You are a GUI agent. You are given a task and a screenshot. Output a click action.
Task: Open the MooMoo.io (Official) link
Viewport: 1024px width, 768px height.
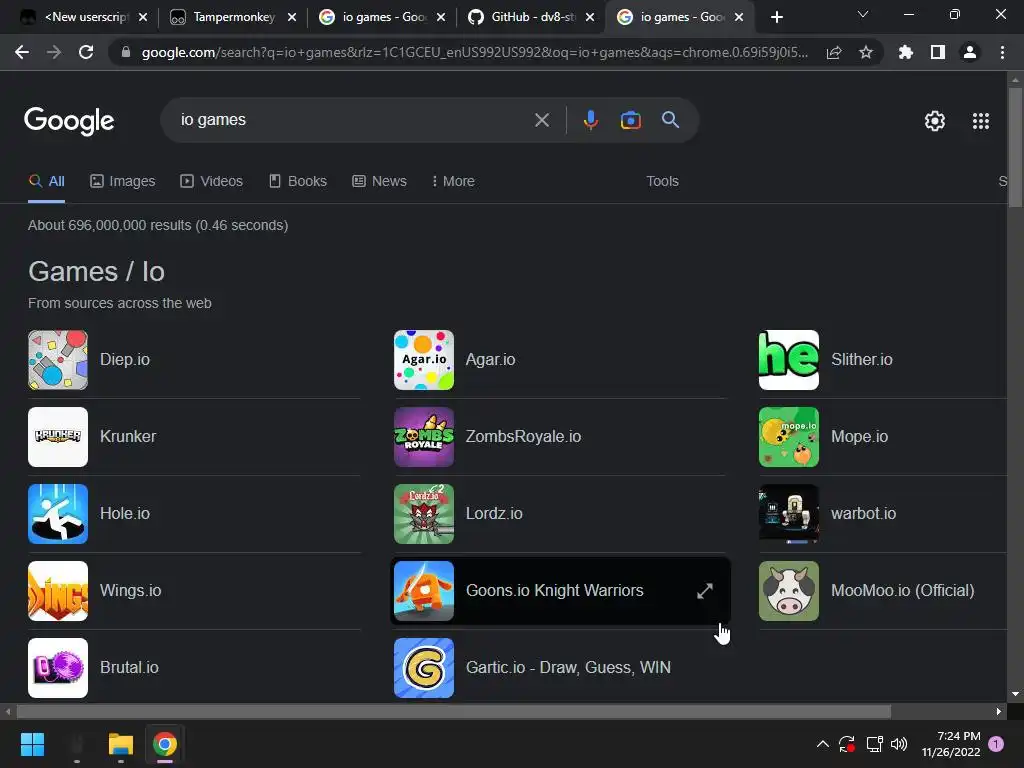[x=903, y=591]
